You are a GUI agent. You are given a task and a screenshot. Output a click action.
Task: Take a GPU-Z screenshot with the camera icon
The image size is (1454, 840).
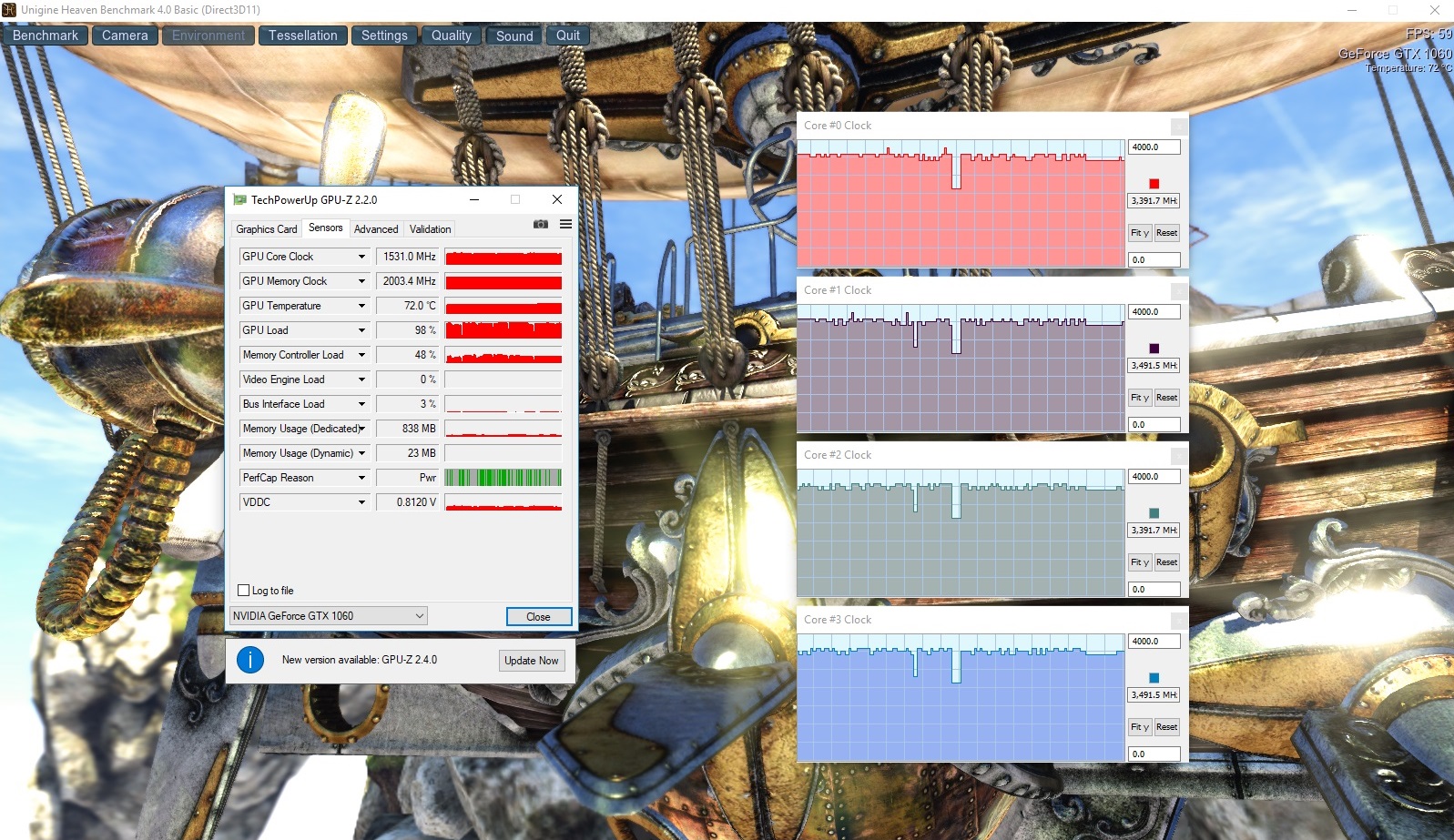click(541, 224)
